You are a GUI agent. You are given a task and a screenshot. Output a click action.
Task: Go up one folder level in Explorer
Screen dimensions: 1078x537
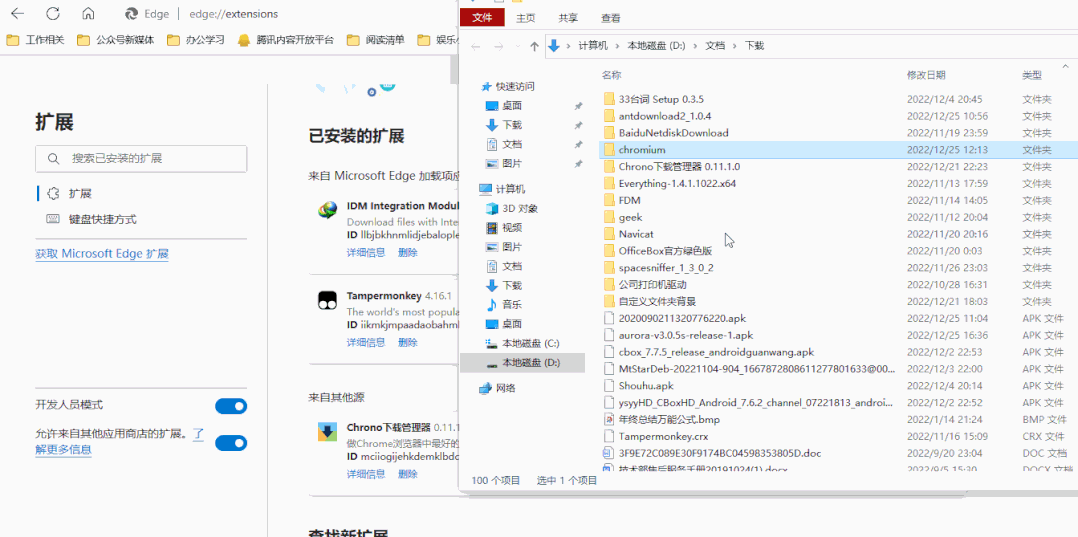tap(534, 46)
